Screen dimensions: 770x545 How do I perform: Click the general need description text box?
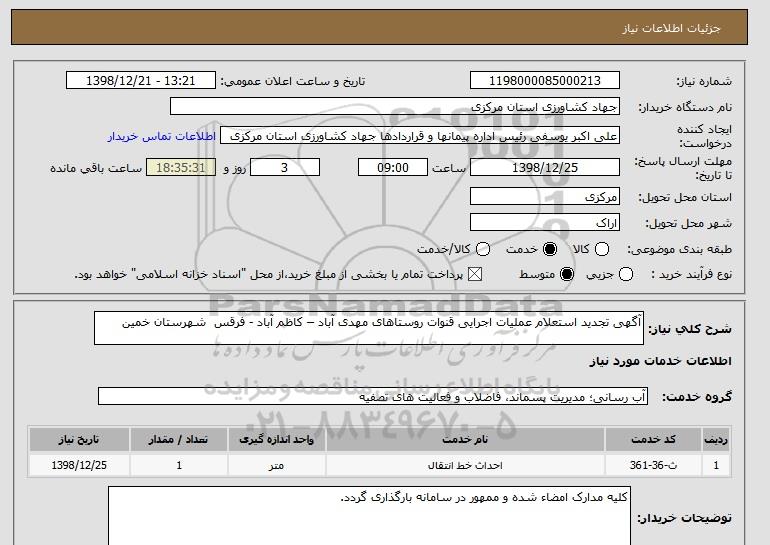coord(369,328)
